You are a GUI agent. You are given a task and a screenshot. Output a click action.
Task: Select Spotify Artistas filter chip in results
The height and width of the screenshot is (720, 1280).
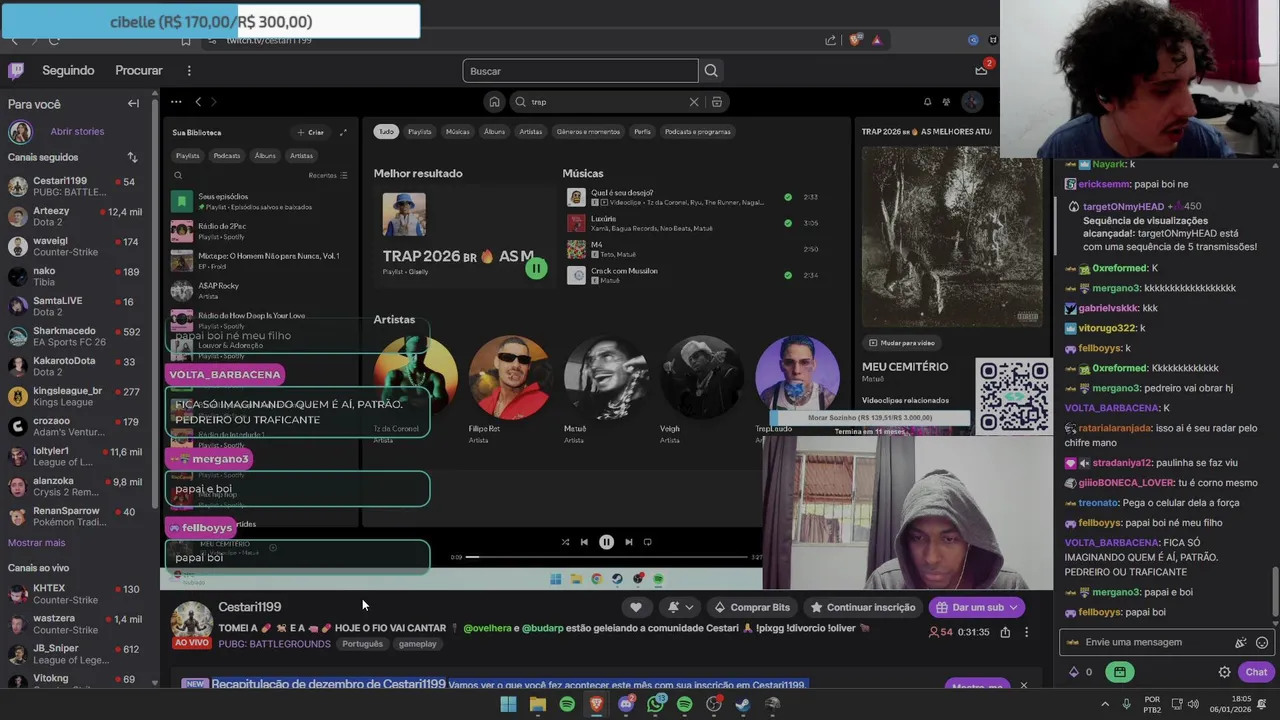pyautogui.click(x=531, y=132)
